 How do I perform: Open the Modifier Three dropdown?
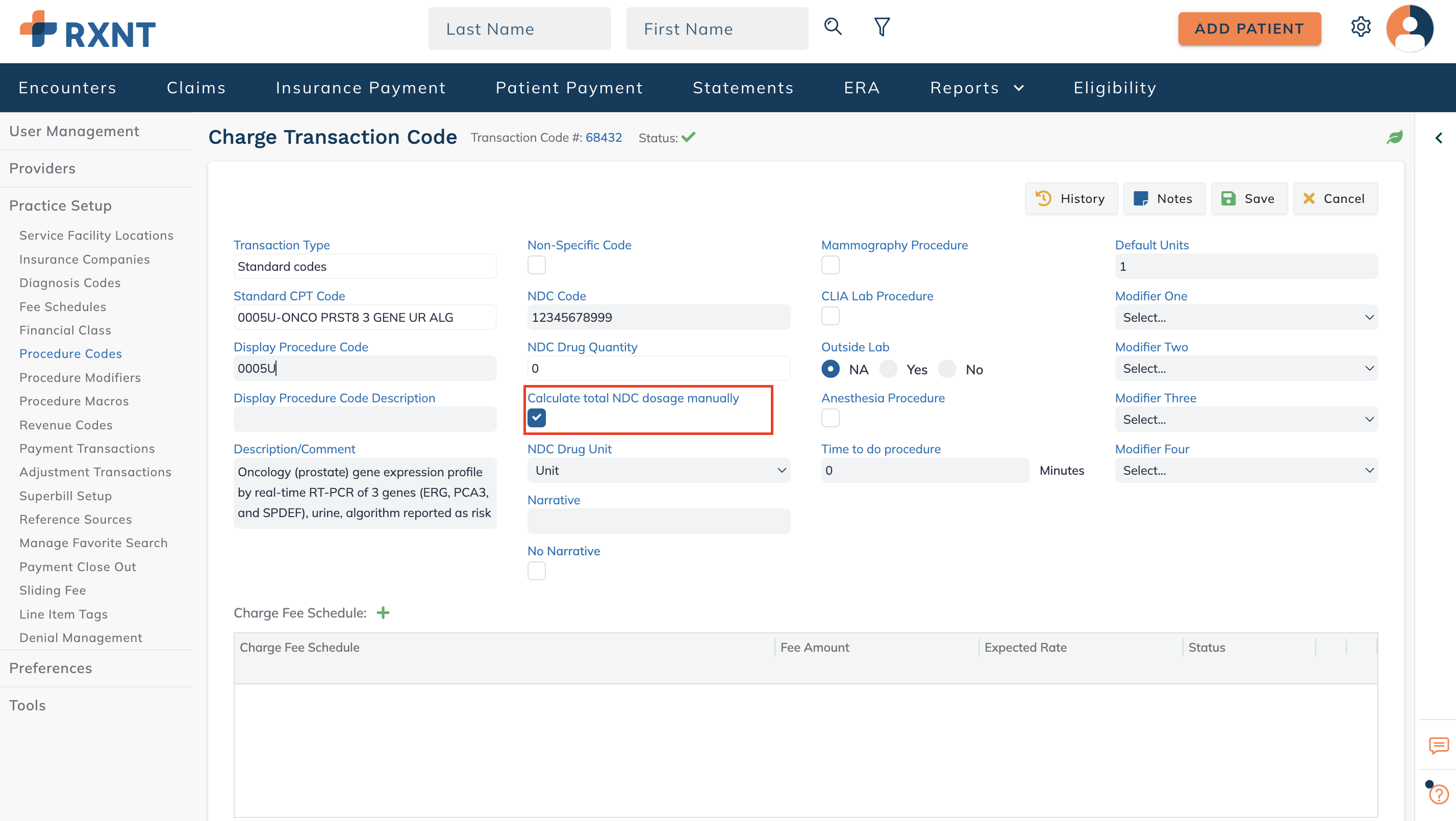click(1246, 419)
